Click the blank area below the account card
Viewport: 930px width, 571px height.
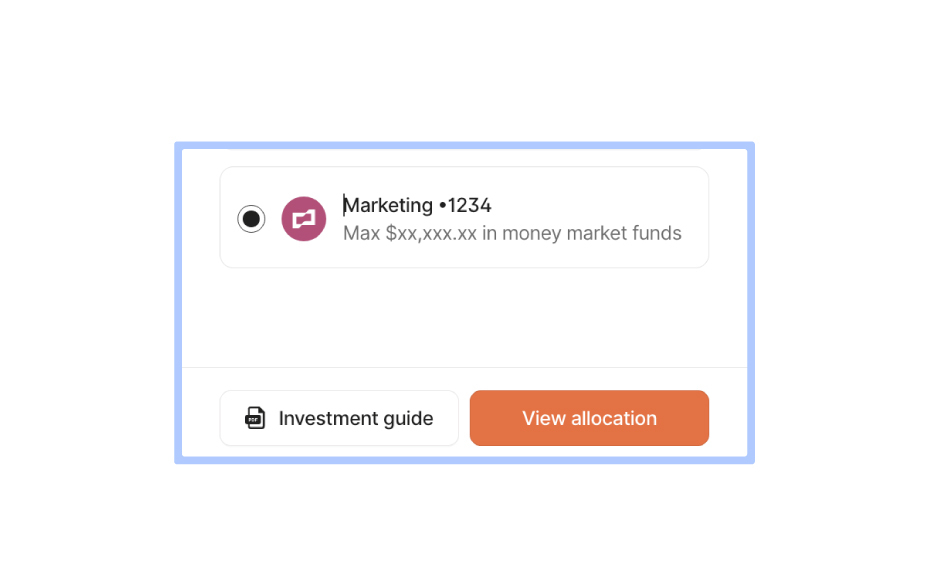[464, 317]
